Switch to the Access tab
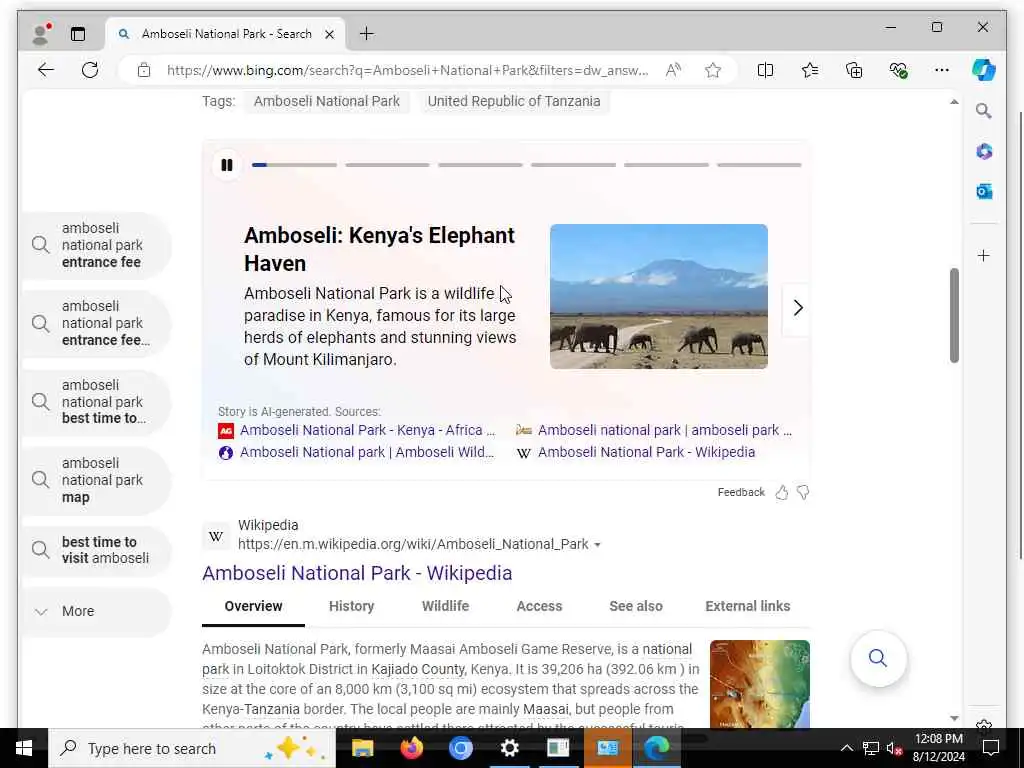Viewport: 1024px width, 768px height. 539,606
